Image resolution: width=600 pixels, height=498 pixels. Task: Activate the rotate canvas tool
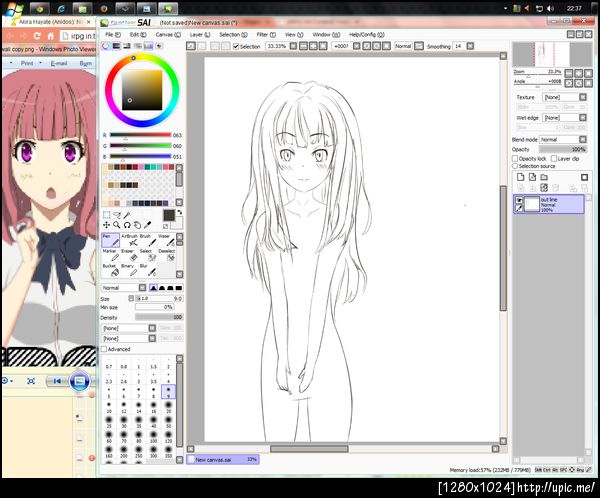tap(127, 225)
